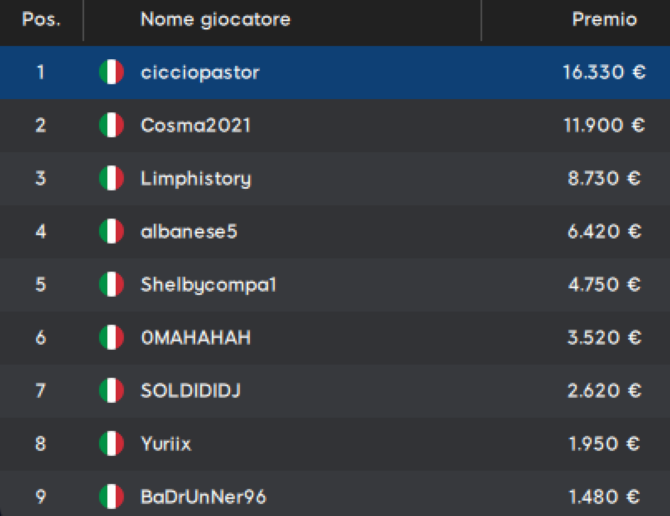Image resolution: width=670 pixels, height=516 pixels.
Task: Select player name Cosma2021
Action: pyautogui.click(x=196, y=125)
